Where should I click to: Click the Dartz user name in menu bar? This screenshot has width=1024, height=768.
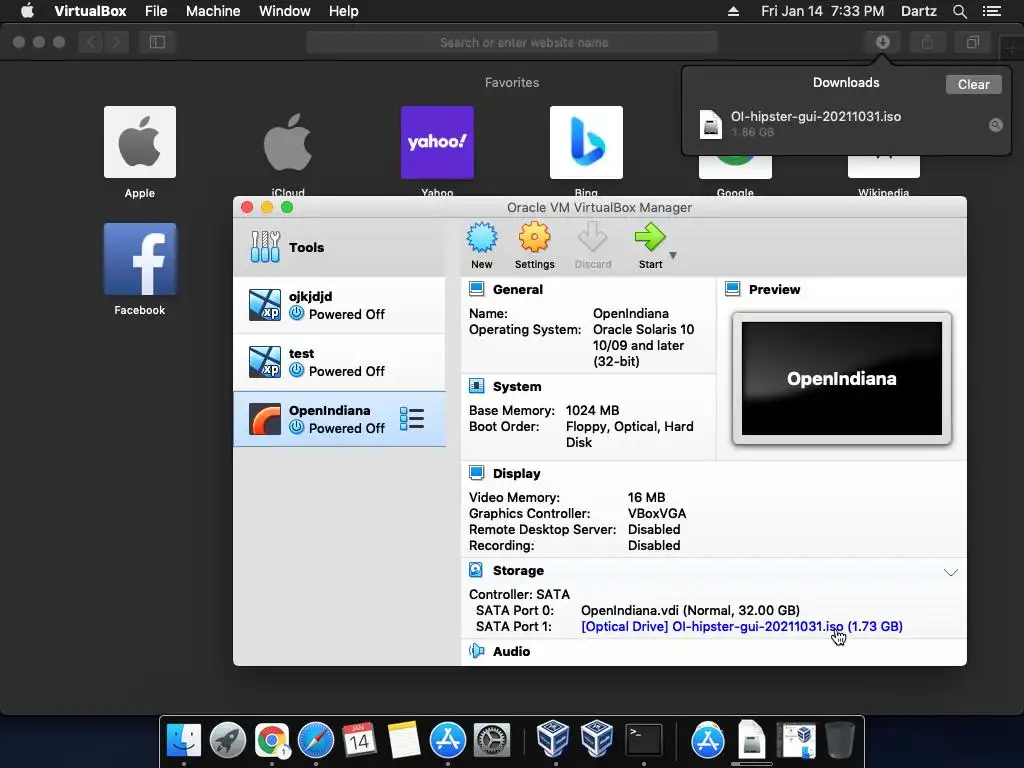[919, 11]
